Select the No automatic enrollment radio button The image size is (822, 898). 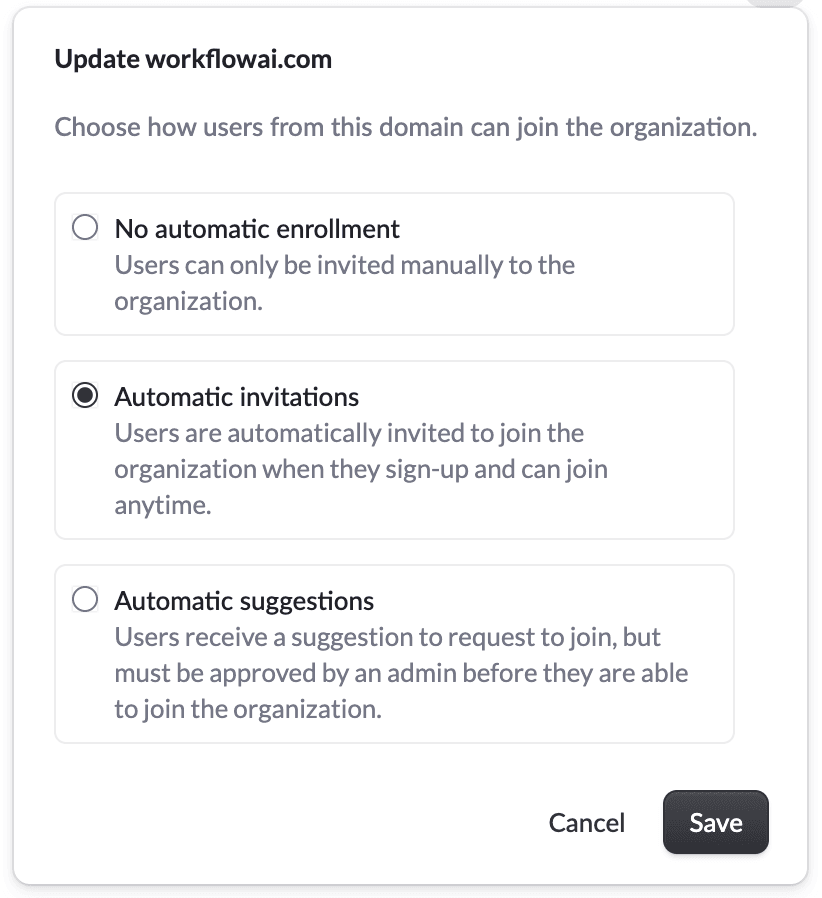tap(84, 227)
